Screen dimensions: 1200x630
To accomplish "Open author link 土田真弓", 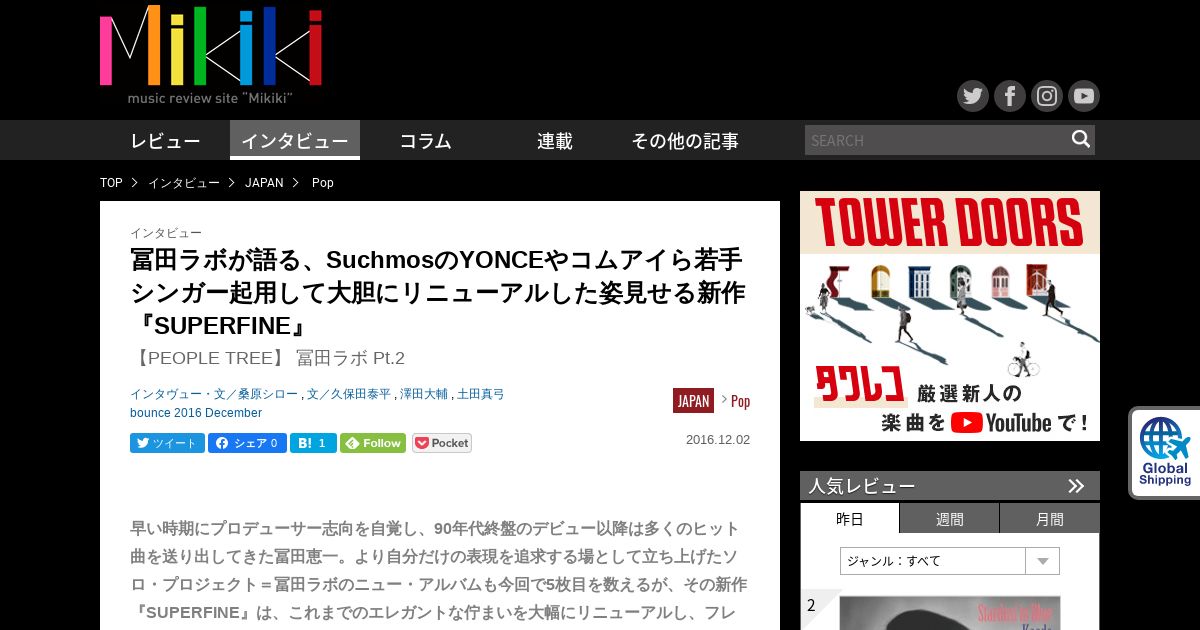I will coord(481,394).
